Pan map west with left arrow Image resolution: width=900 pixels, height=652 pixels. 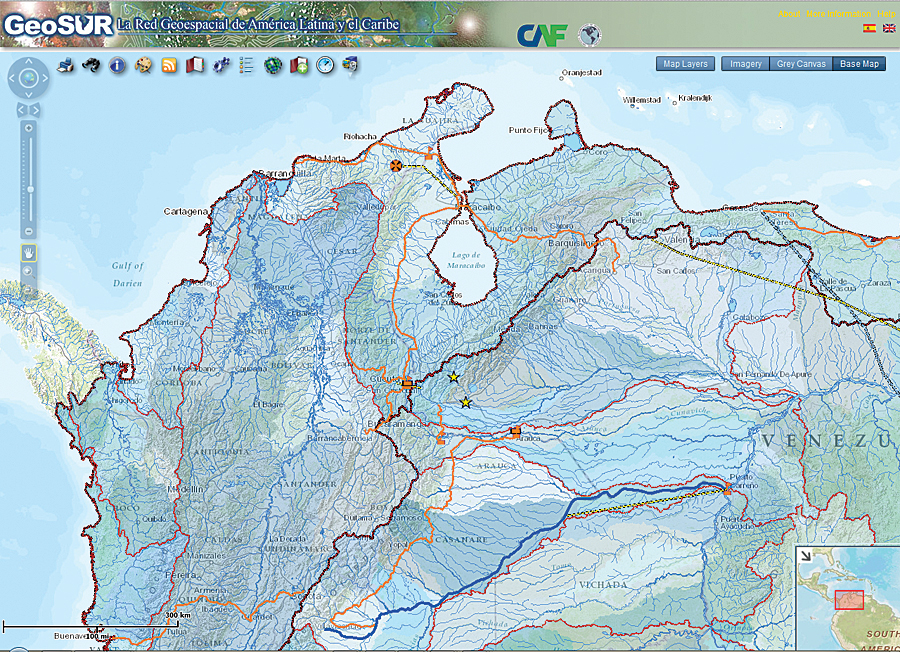(12, 77)
